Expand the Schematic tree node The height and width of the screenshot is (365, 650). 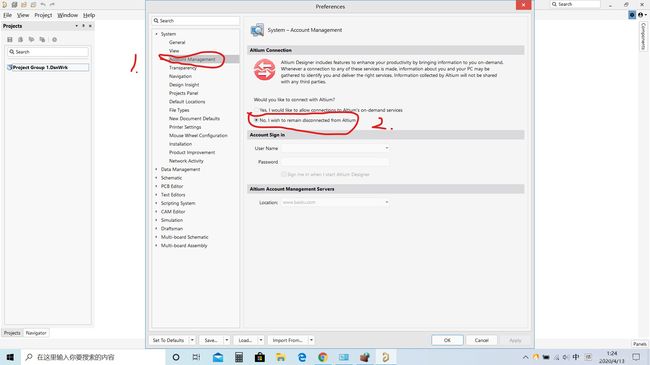(157, 178)
